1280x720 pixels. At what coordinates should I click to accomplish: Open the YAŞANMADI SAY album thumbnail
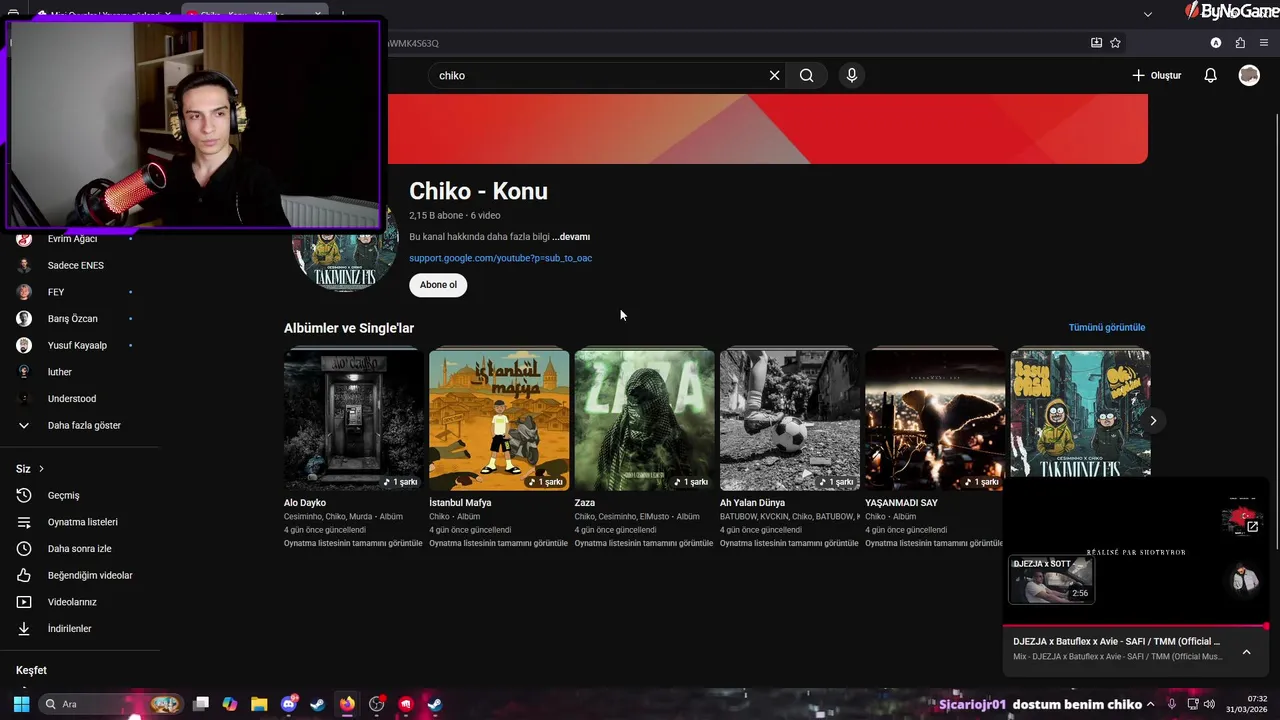(935, 420)
